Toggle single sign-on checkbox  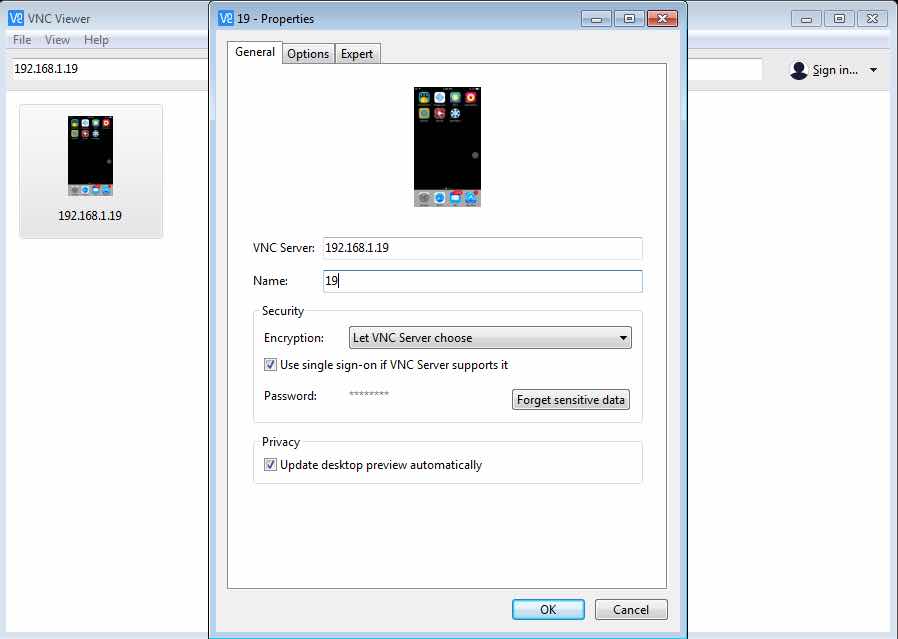[270, 365]
